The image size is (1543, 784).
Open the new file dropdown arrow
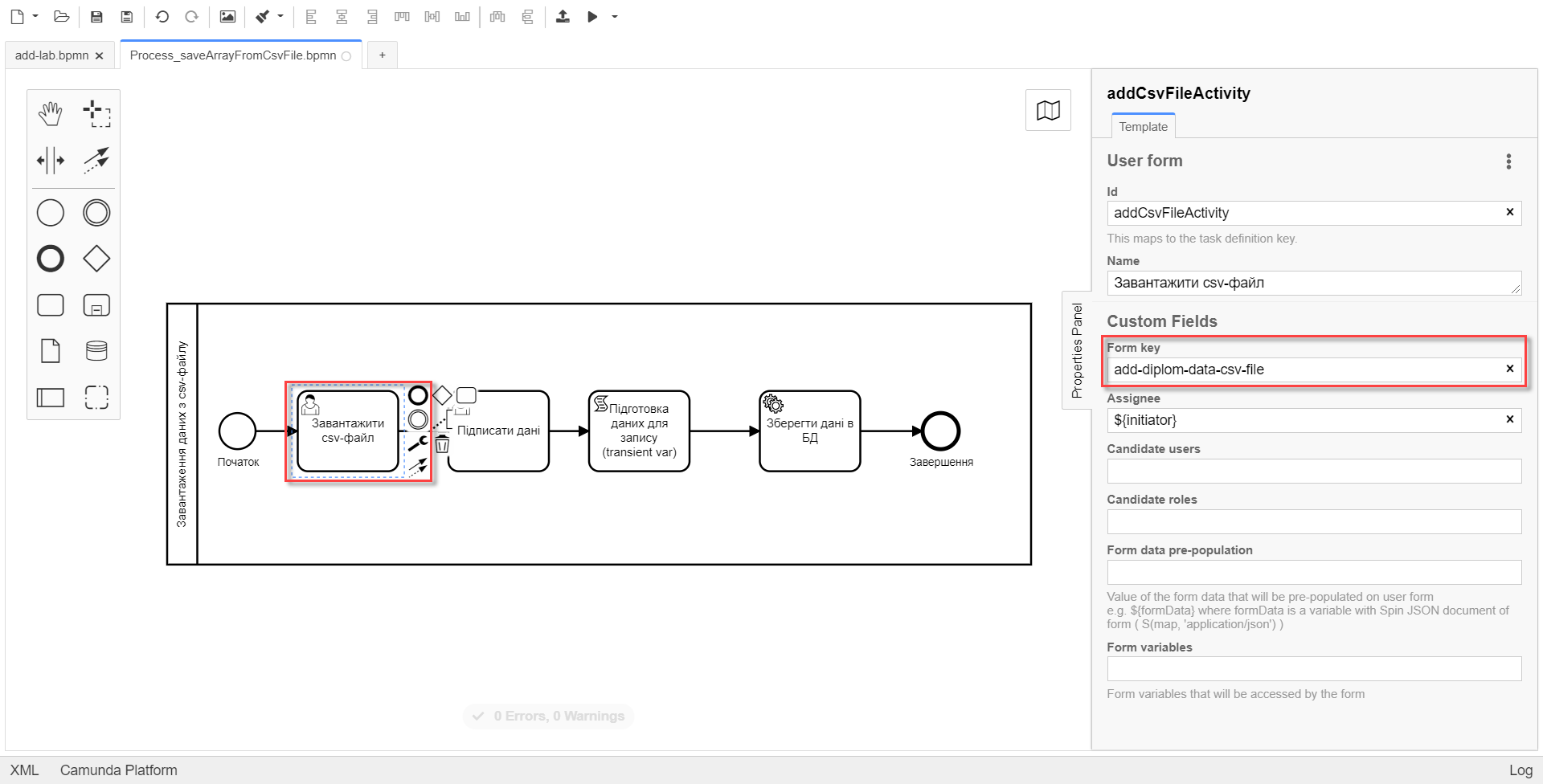point(35,17)
